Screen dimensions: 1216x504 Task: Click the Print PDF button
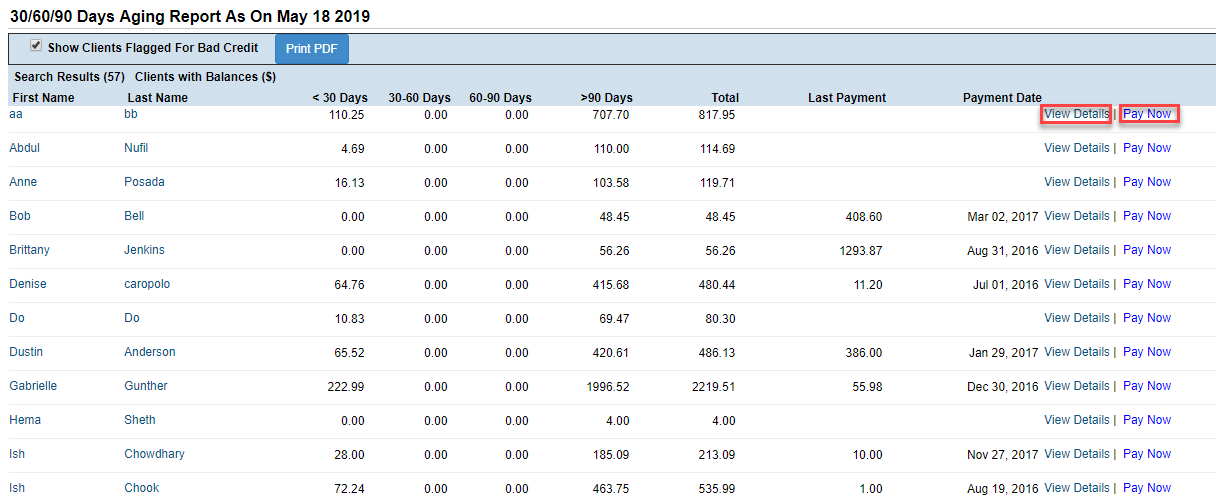[312, 48]
